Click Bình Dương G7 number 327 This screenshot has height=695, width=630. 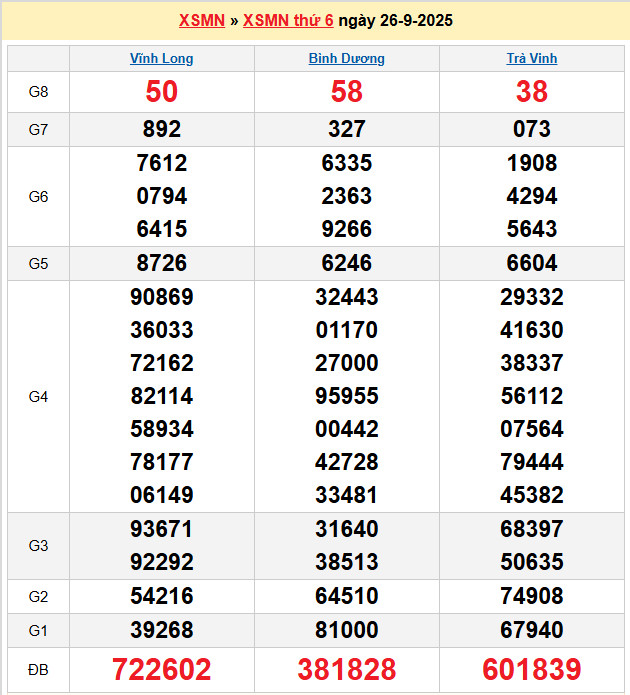tap(347, 130)
